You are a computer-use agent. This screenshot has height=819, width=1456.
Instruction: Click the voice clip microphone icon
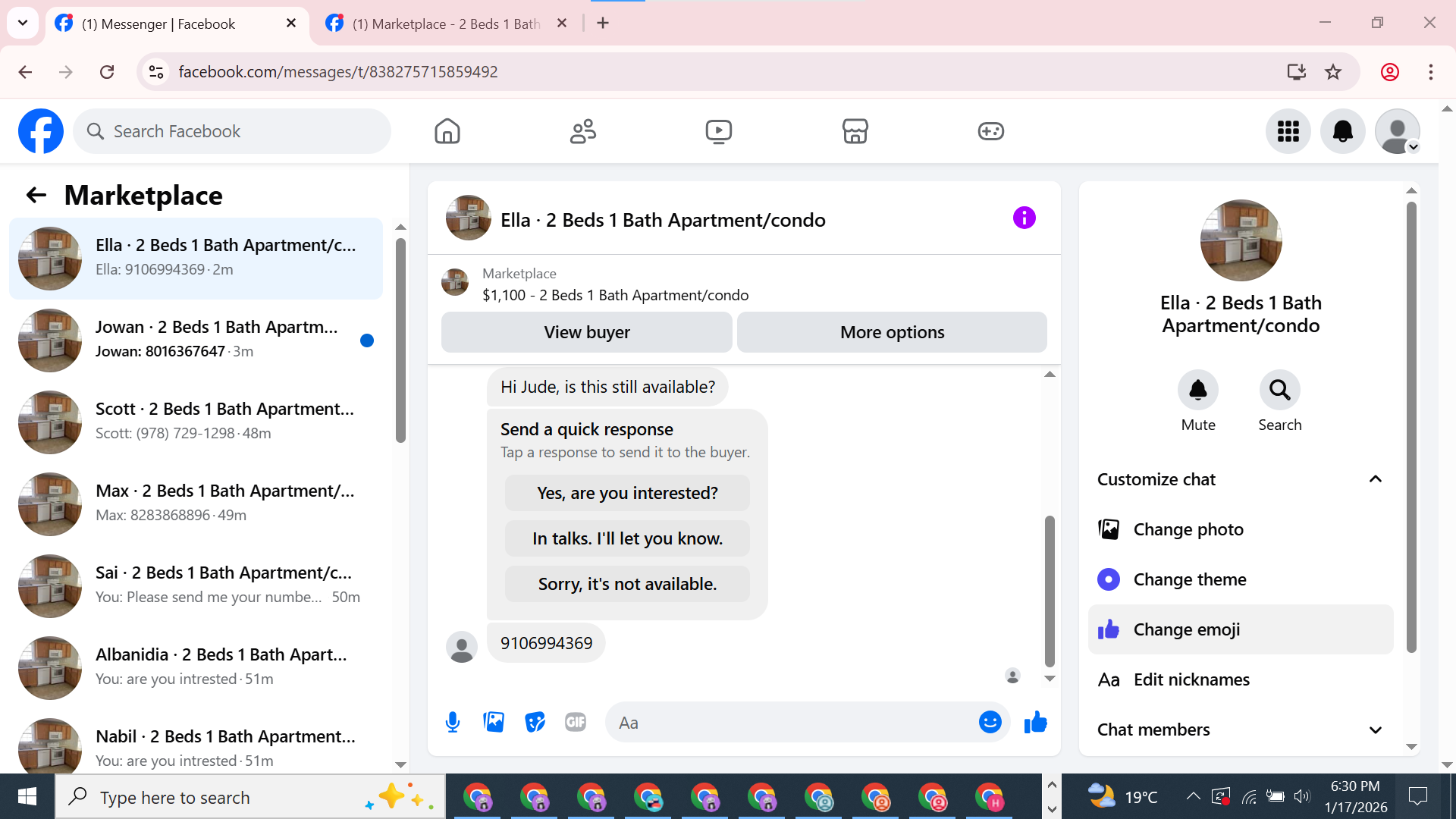[453, 722]
